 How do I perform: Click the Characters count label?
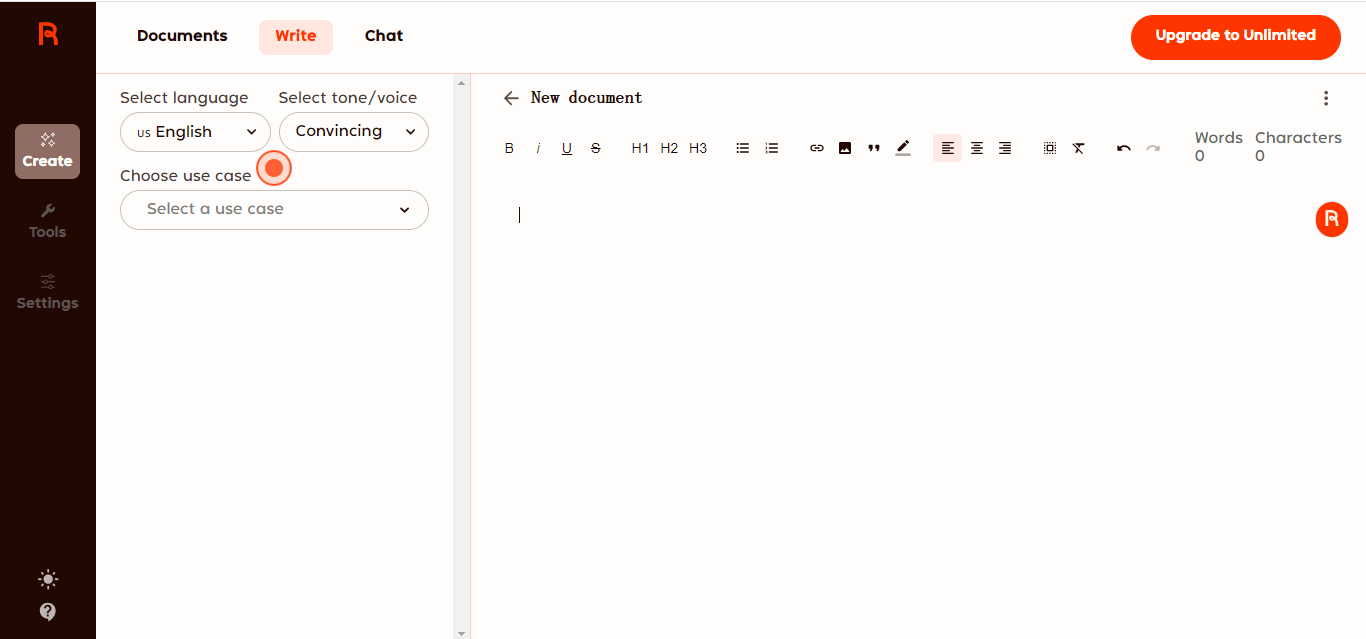(1298, 138)
